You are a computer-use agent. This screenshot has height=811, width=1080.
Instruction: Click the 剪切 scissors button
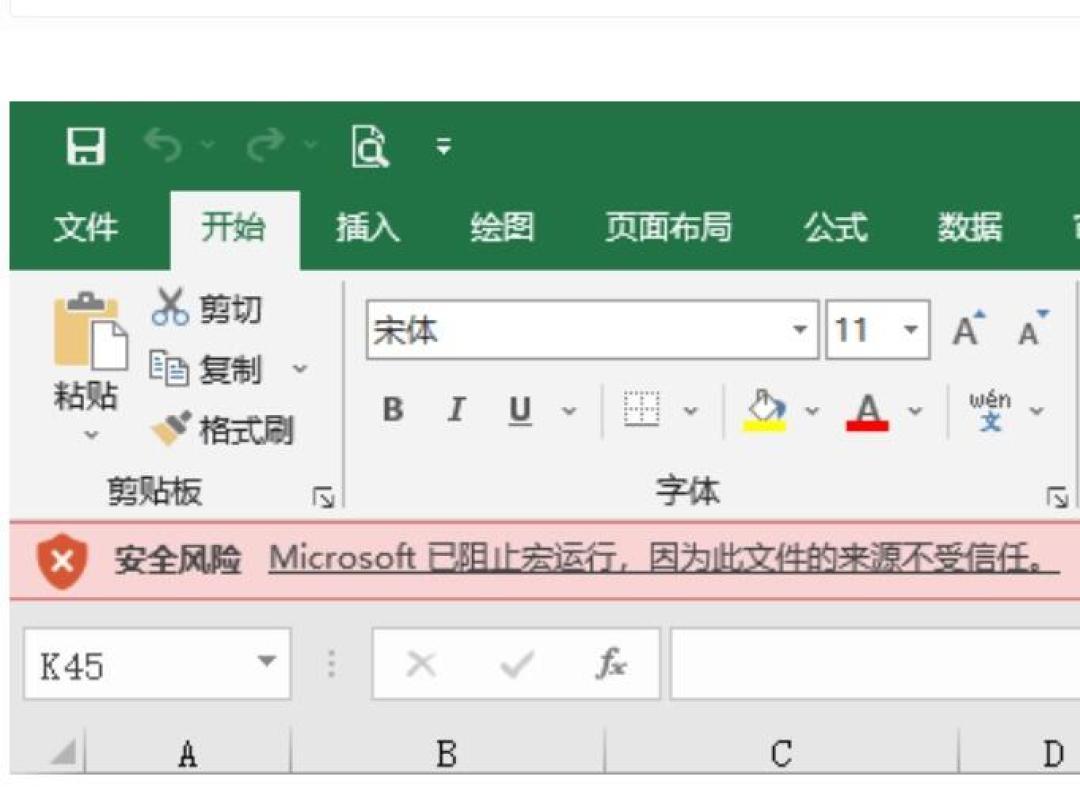click(207, 308)
